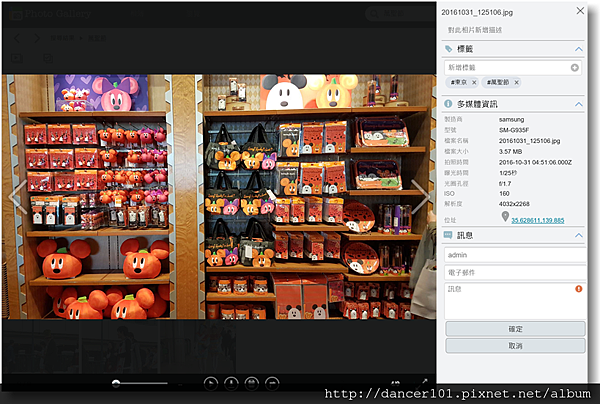Click the download icon in bottom toolbar

231,383
